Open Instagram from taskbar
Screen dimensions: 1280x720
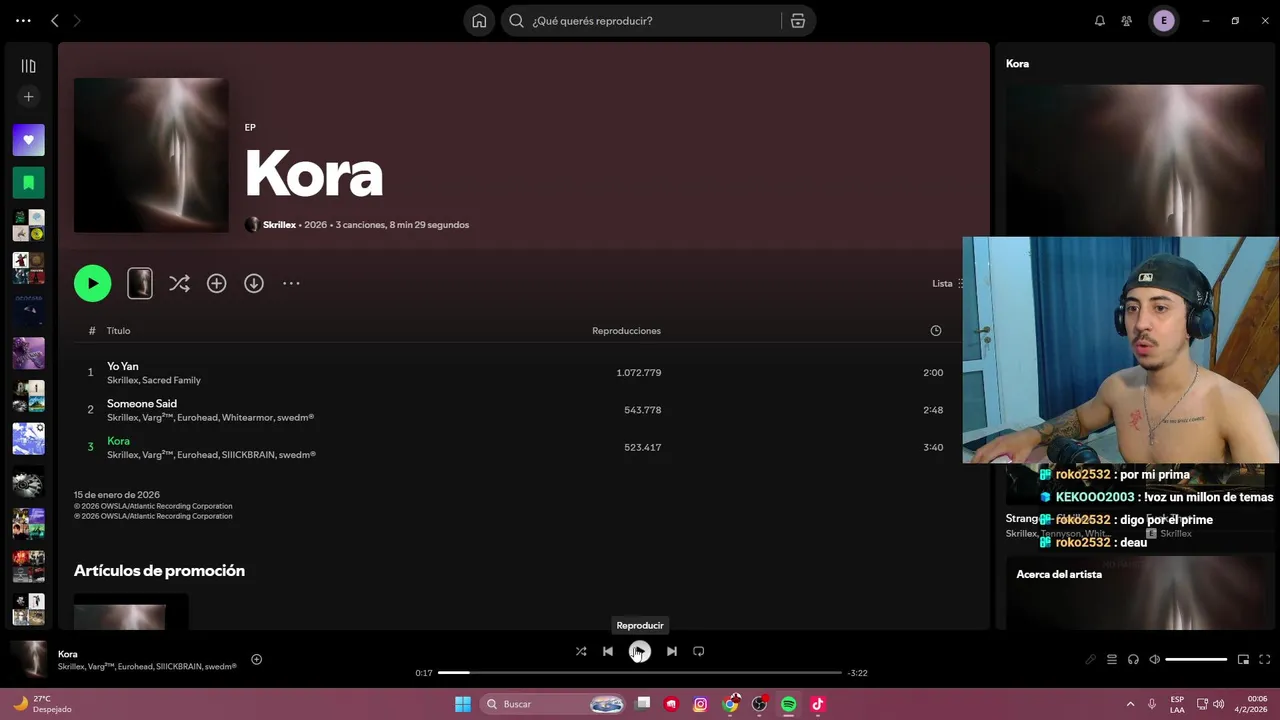(x=700, y=704)
